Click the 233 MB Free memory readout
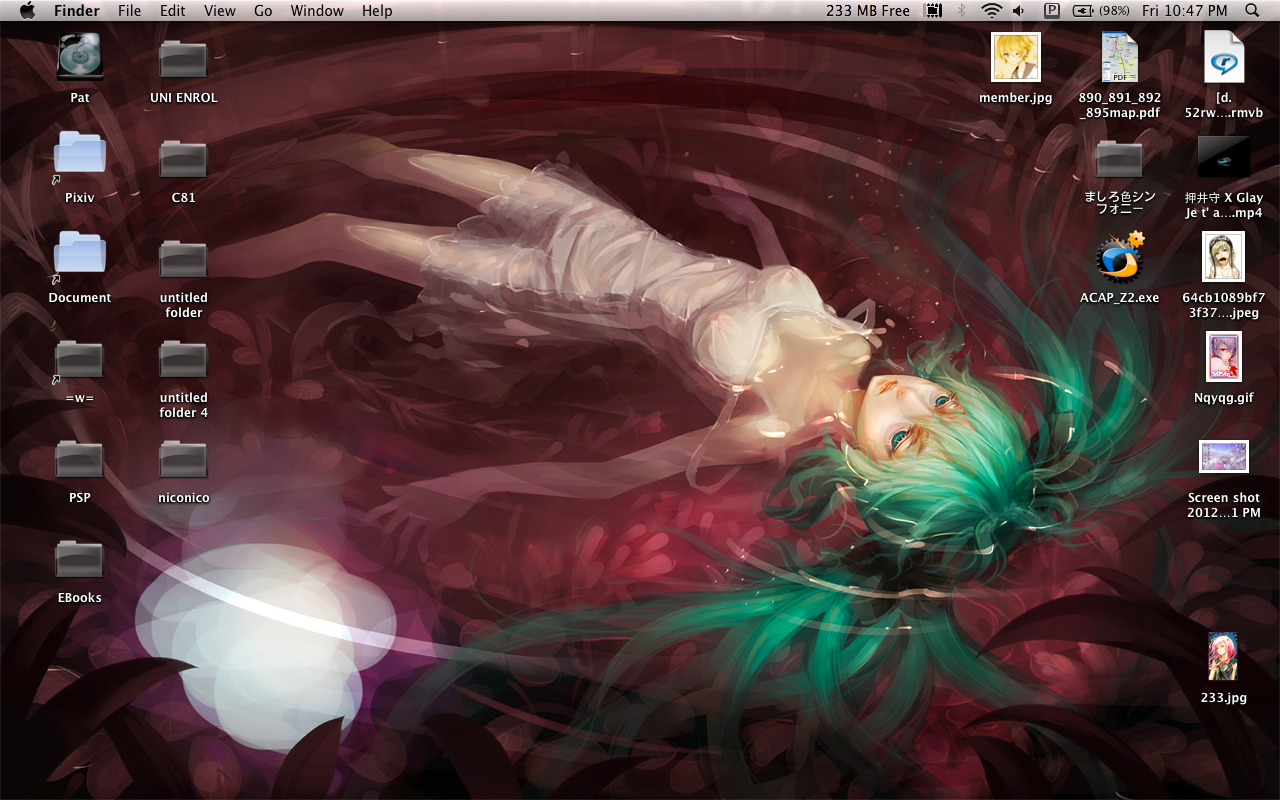The width and height of the screenshot is (1280, 800). coord(868,11)
